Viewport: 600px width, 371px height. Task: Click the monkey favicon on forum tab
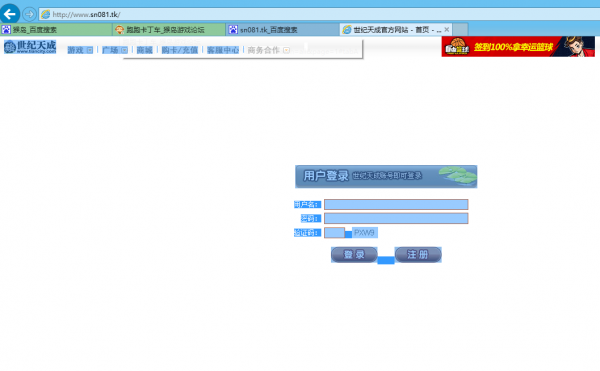pyautogui.click(x=120, y=29)
